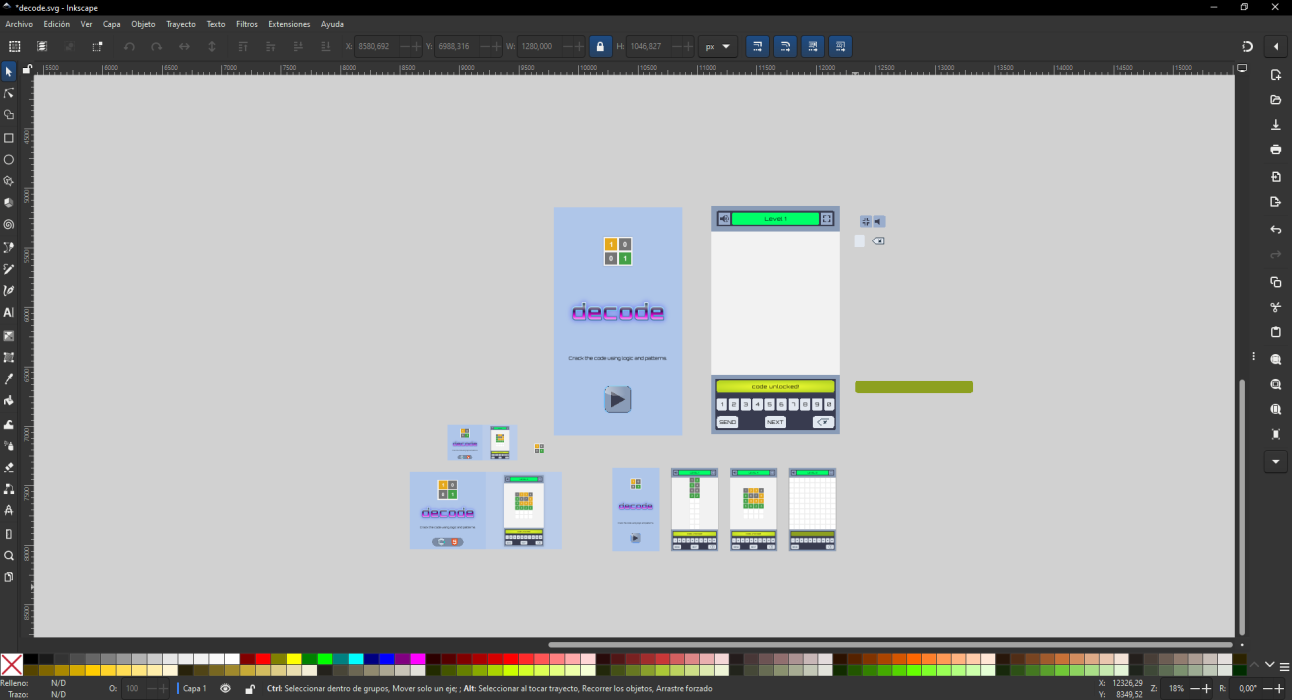Toggle the width/height ratio lock
This screenshot has width=1292, height=700.
pyautogui.click(x=600, y=47)
